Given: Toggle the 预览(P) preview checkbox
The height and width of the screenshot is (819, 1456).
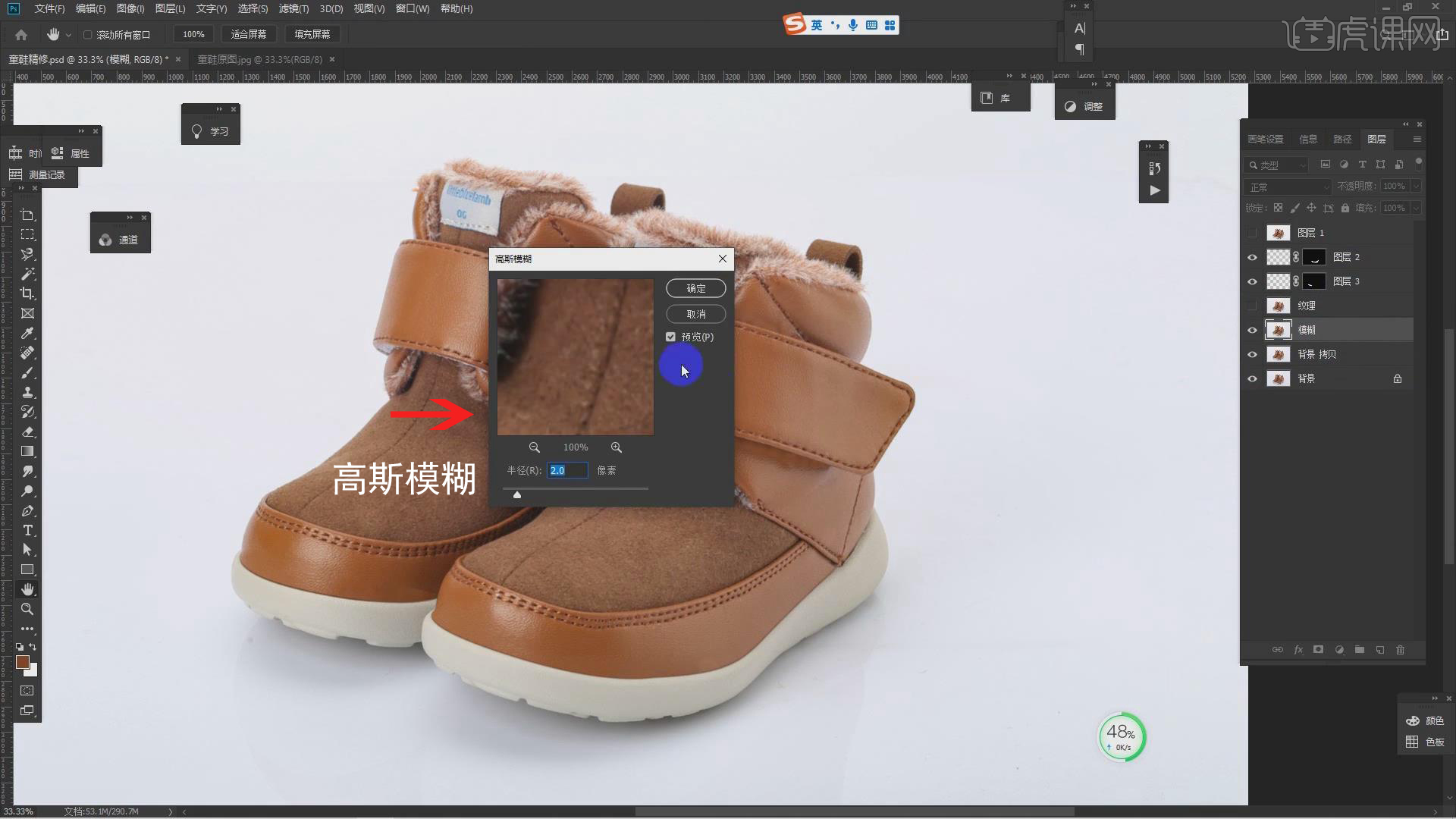Looking at the screenshot, I should (x=670, y=337).
